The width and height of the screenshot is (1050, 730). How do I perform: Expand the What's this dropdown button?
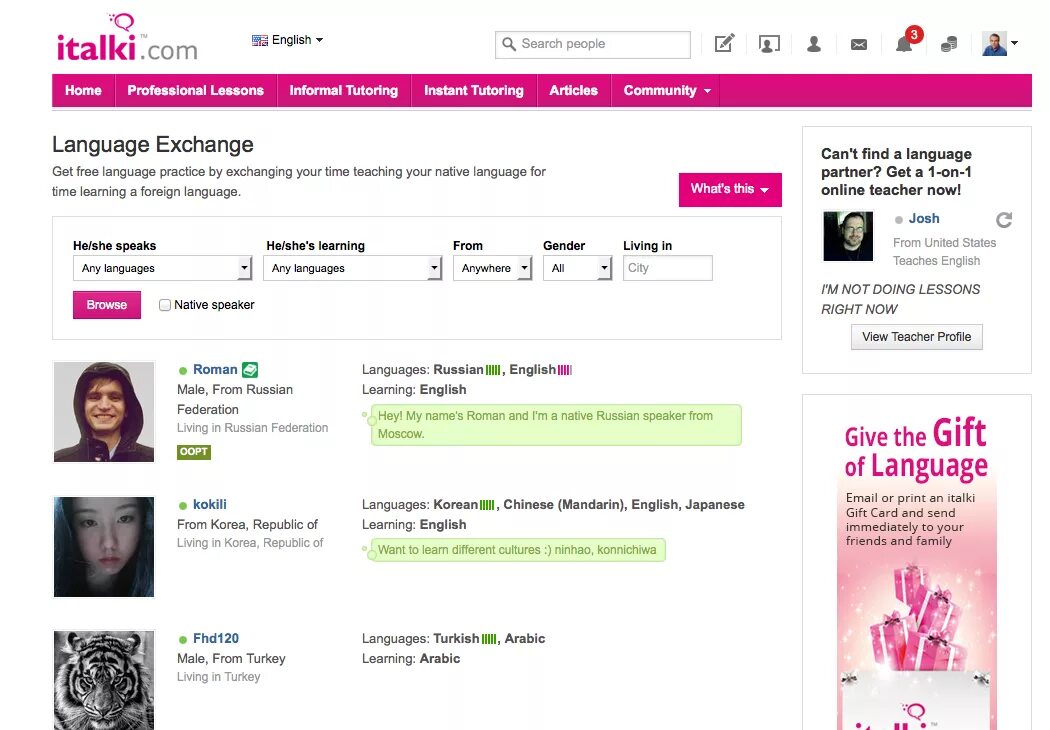coord(730,190)
